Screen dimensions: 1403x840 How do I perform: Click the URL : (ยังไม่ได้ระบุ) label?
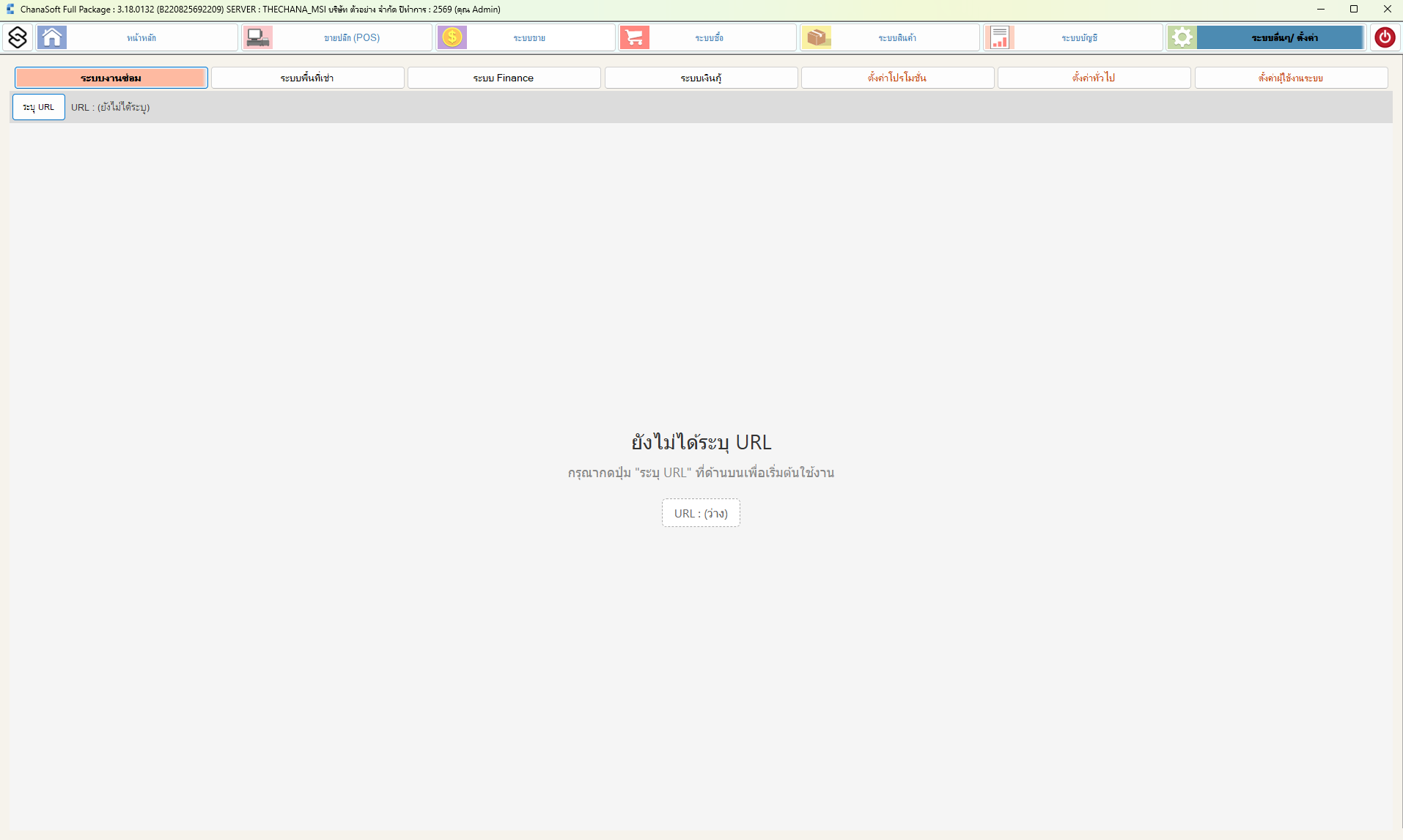[x=111, y=107]
